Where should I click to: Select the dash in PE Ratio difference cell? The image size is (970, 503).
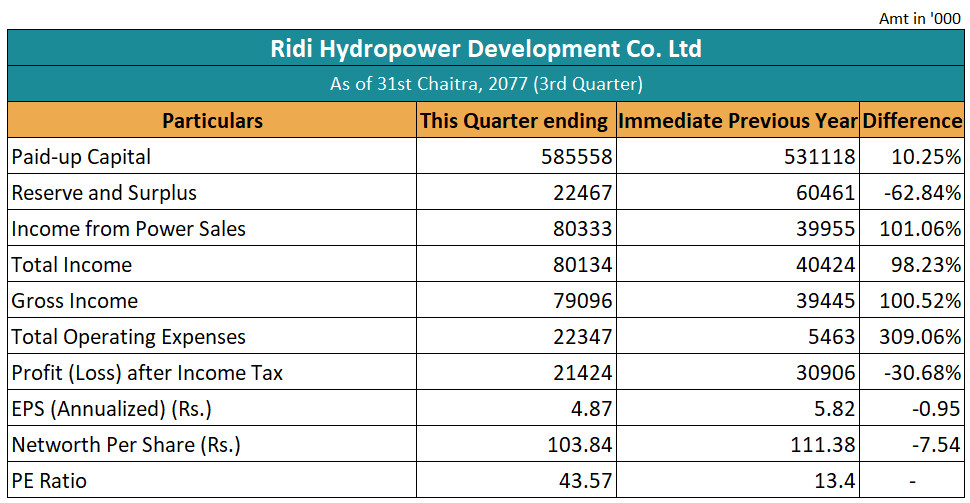click(x=912, y=481)
